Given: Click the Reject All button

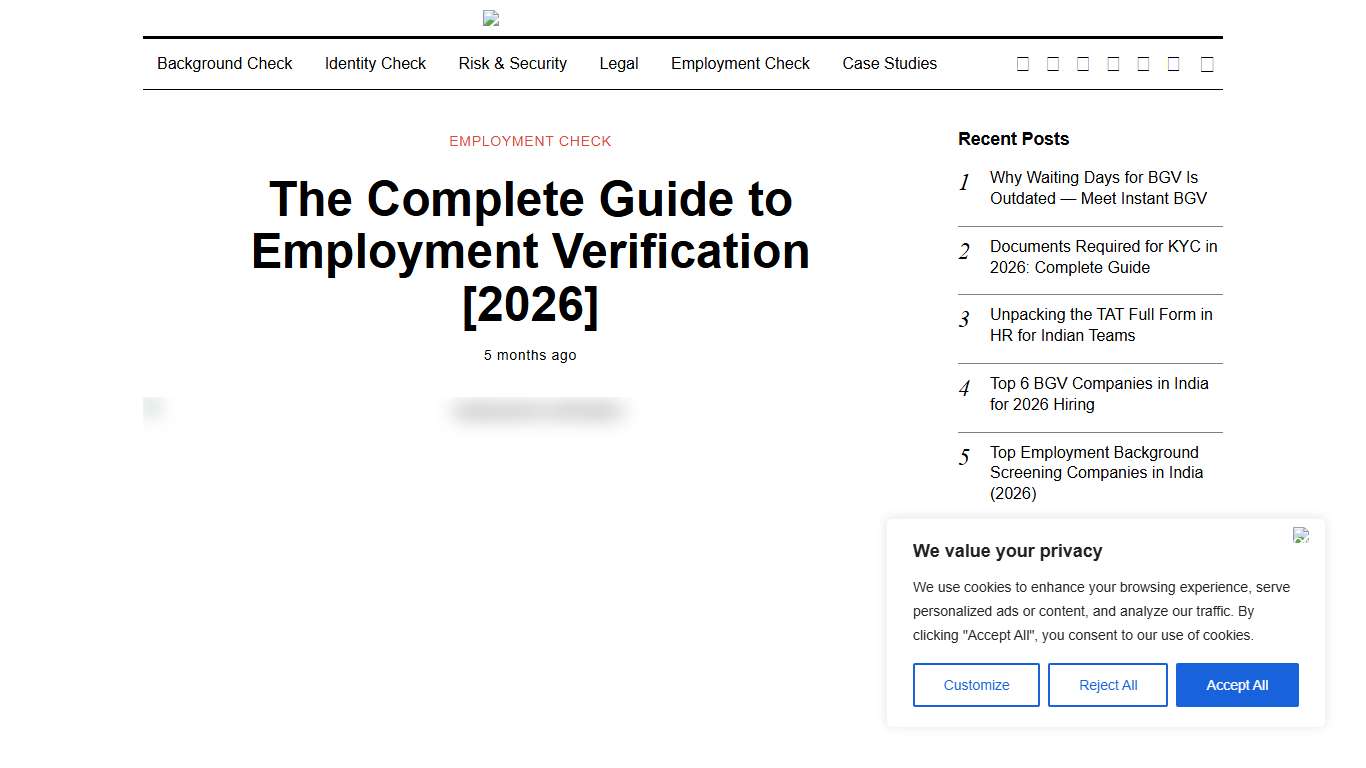Looking at the screenshot, I should [x=1108, y=685].
